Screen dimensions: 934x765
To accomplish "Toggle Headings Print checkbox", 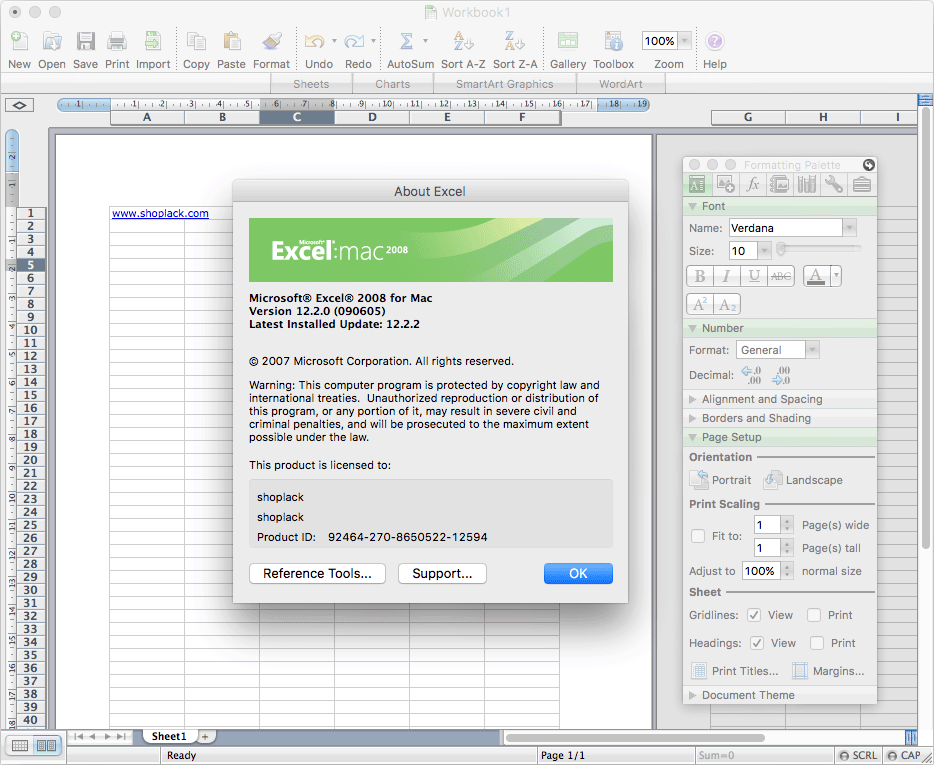I will [x=817, y=643].
